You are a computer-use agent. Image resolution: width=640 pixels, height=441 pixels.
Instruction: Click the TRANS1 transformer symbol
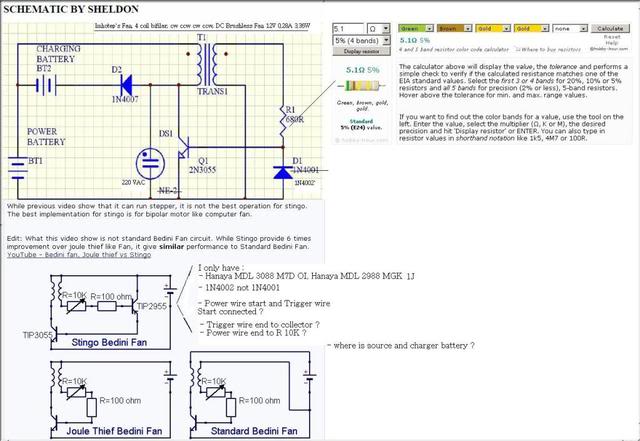[x=207, y=64]
